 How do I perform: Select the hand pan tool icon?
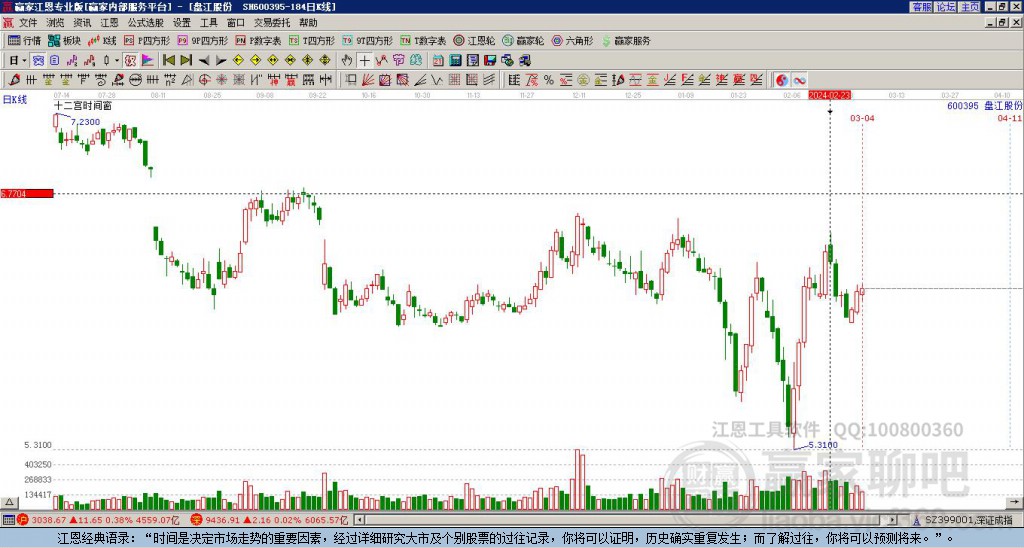[347, 60]
